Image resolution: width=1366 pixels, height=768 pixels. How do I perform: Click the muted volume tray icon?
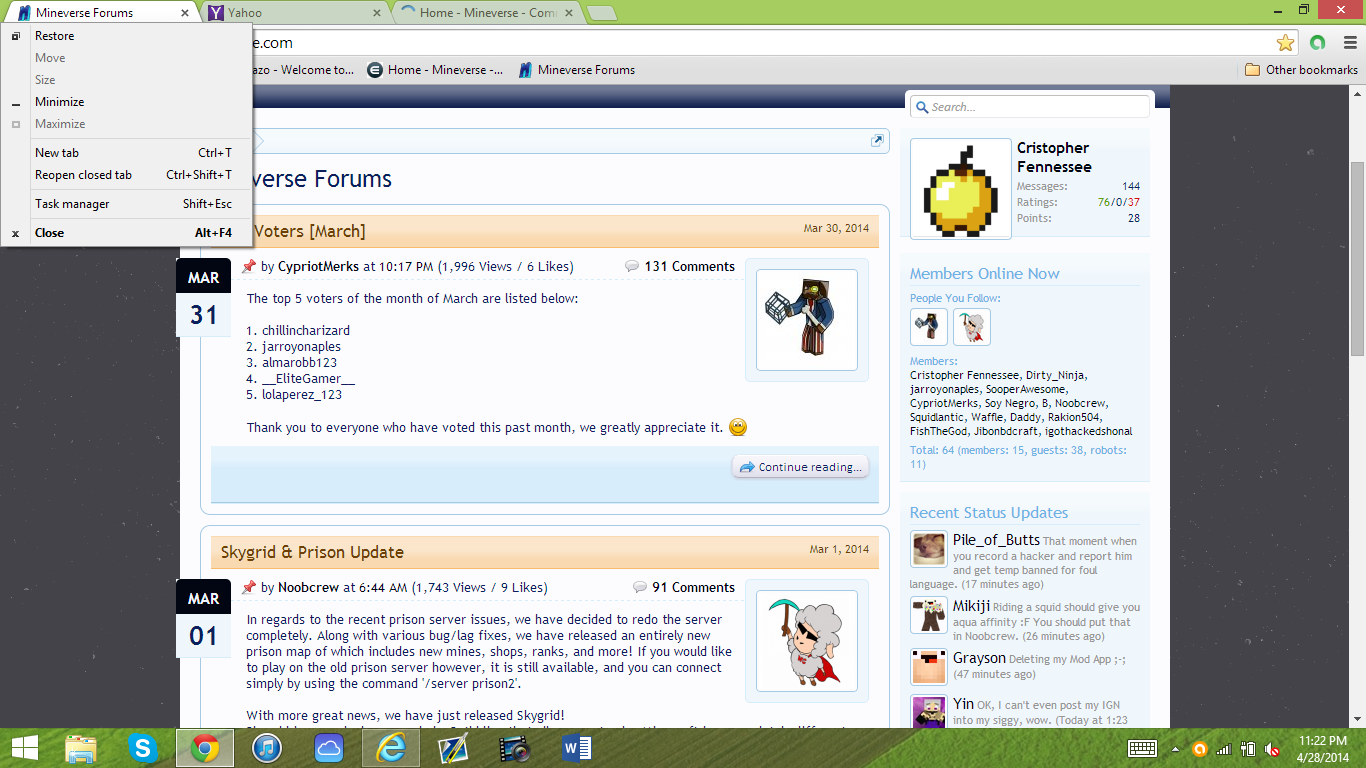click(x=1273, y=748)
